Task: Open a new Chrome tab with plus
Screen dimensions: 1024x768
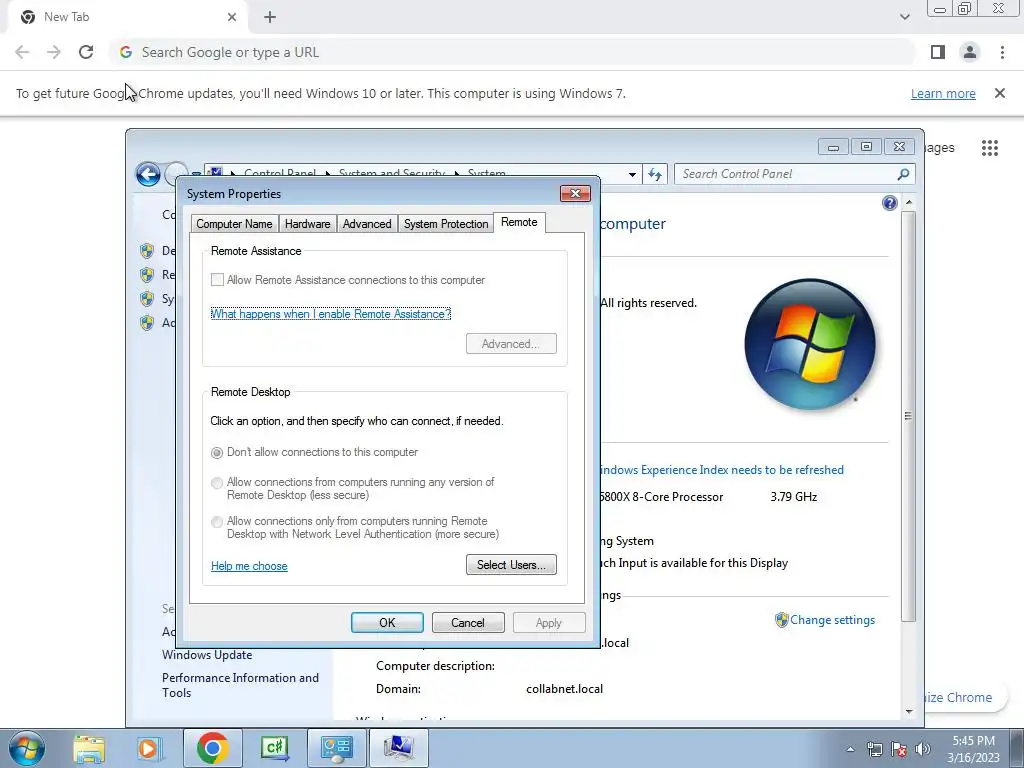Action: pyautogui.click(x=270, y=18)
